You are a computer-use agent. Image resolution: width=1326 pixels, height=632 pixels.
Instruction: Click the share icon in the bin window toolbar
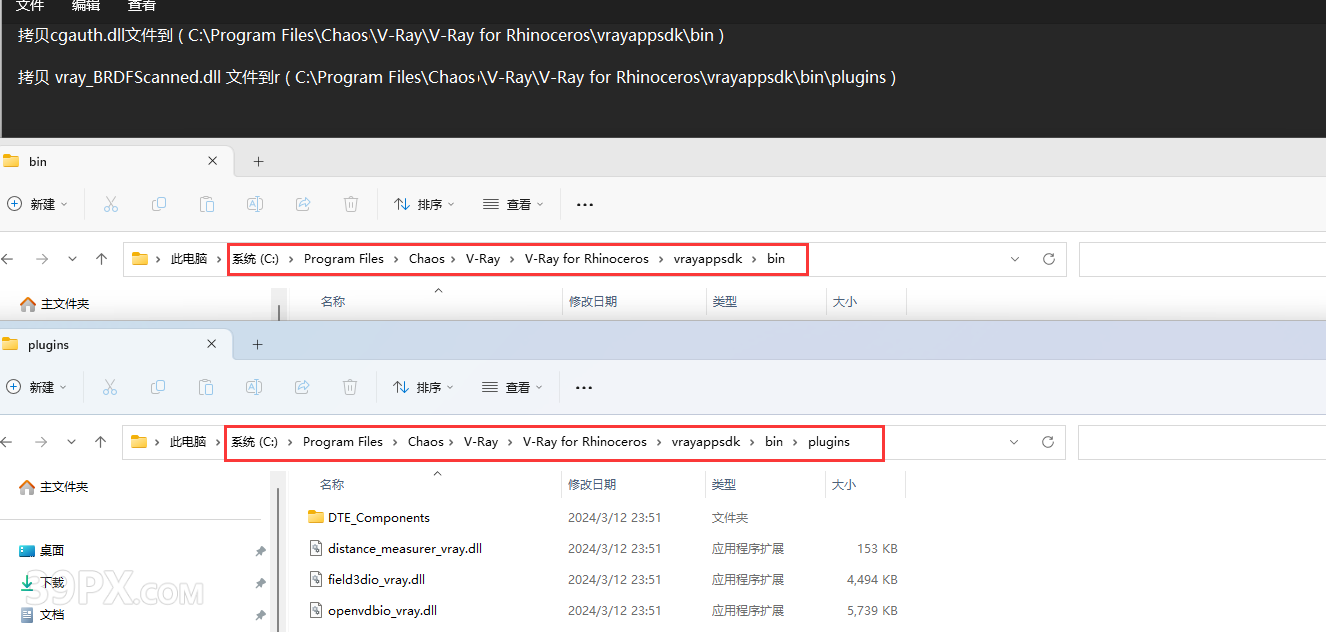pos(303,204)
